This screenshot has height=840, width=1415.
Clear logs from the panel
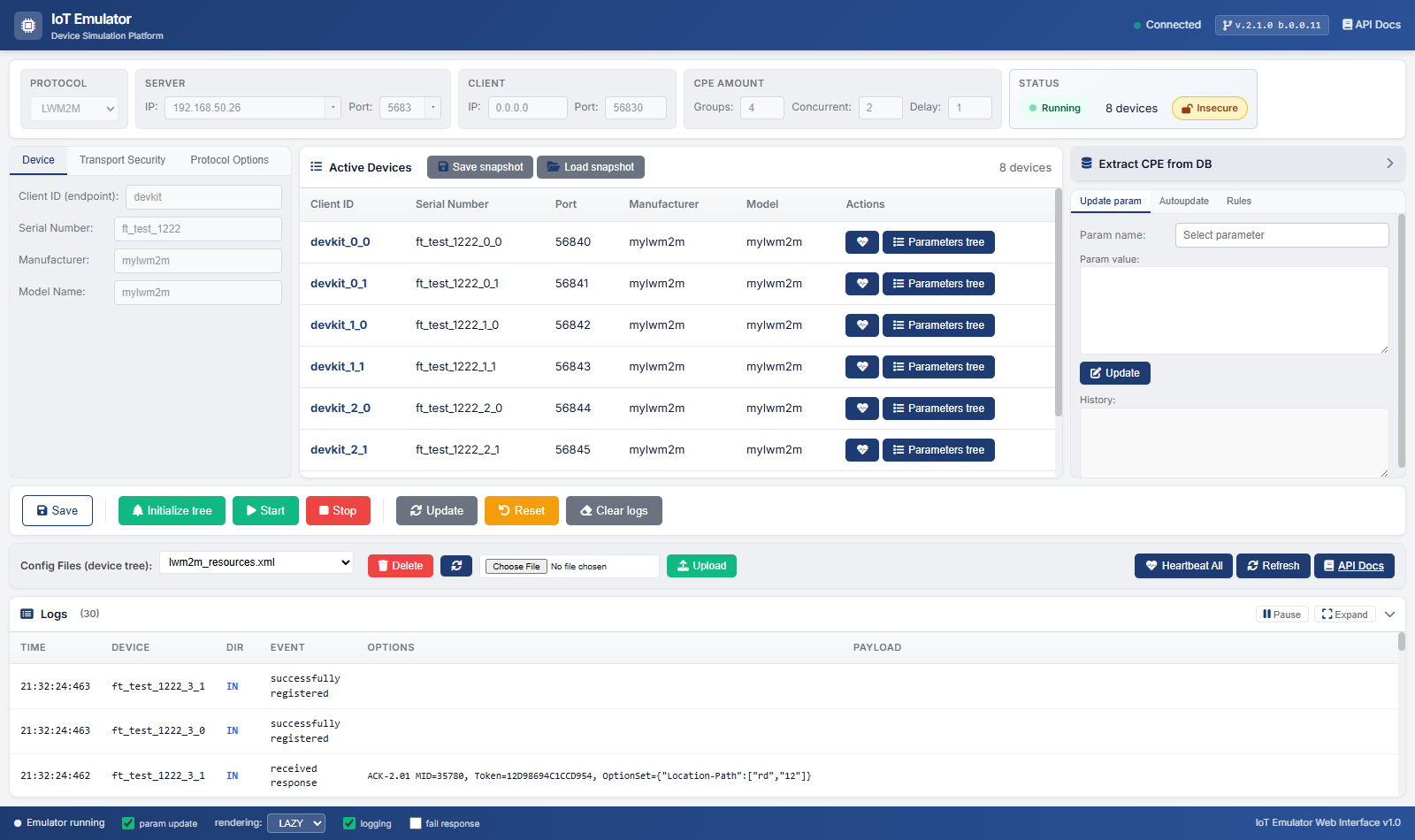614,511
